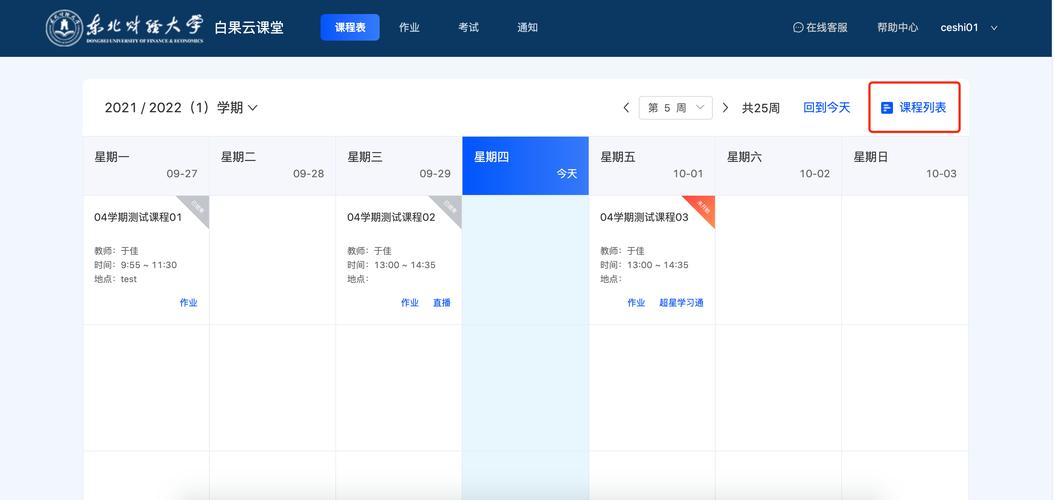The width and height of the screenshot is (1054, 500).
Task: Open 超星学习通 link on Friday course
Action: [681, 303]
